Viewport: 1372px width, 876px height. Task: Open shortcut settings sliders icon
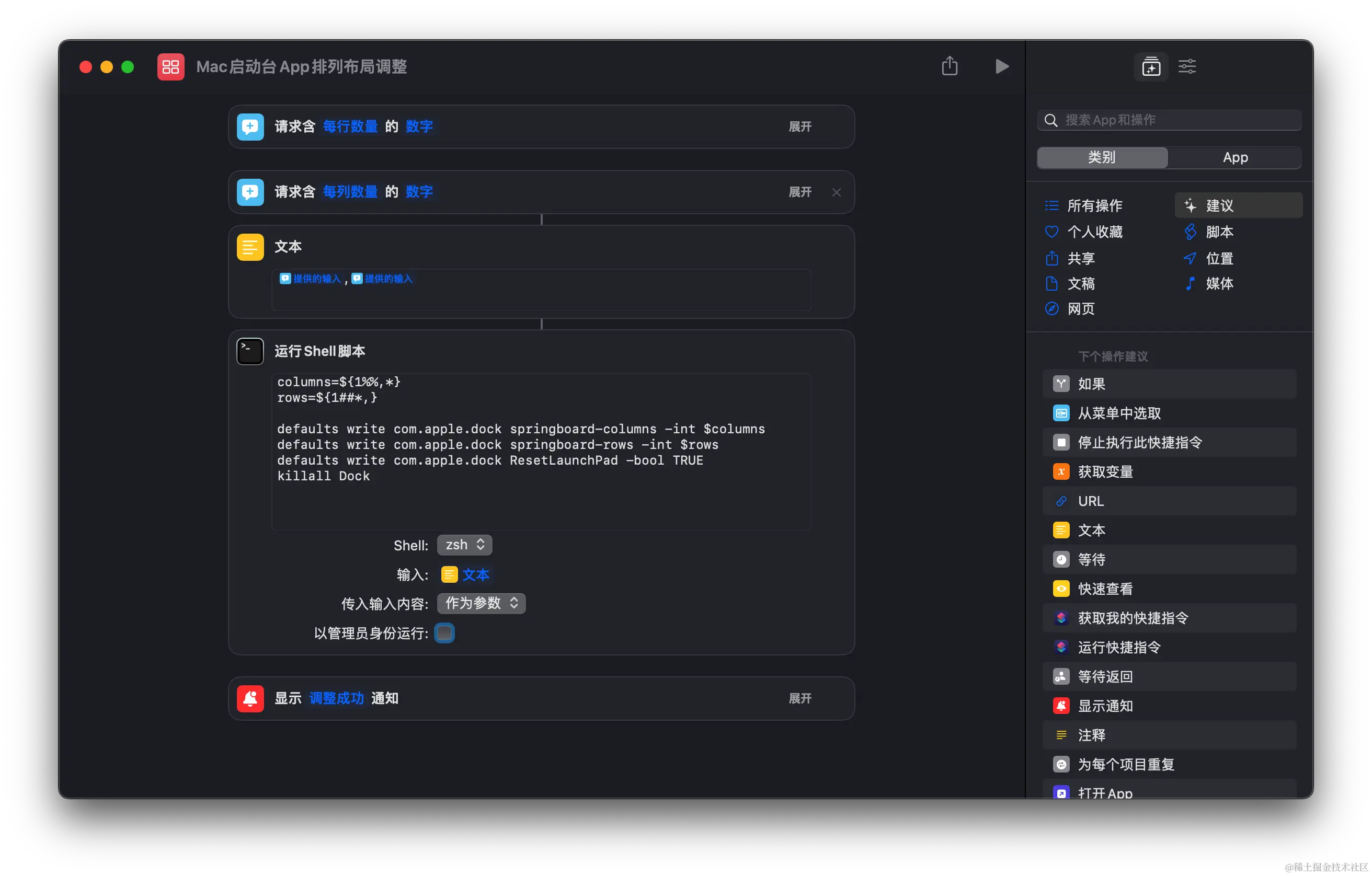click(1187, 66)
